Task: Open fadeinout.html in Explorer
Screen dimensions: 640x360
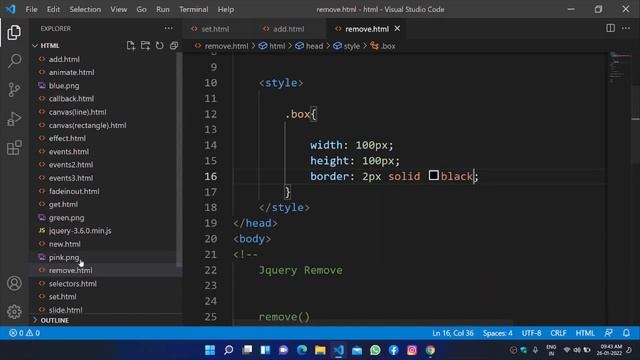Action: [74, 191]
